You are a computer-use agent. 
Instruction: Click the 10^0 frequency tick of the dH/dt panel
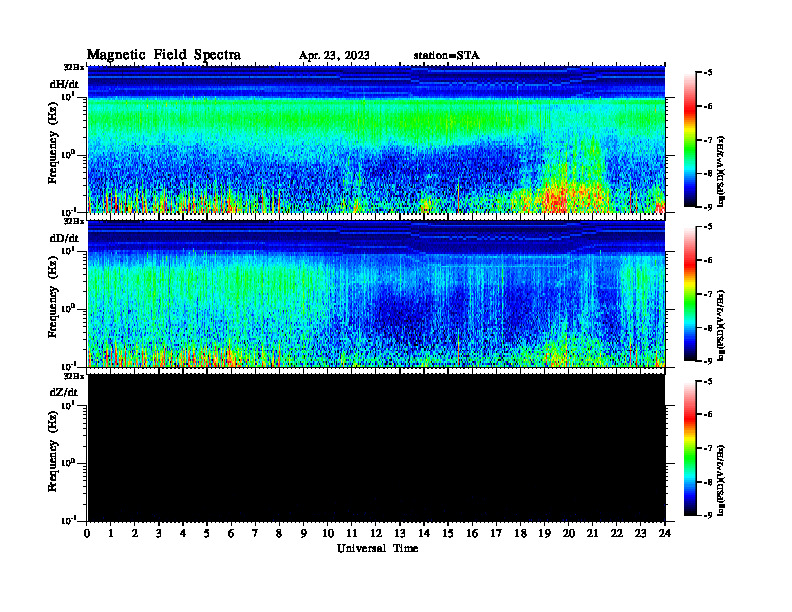tap(68, 155)
